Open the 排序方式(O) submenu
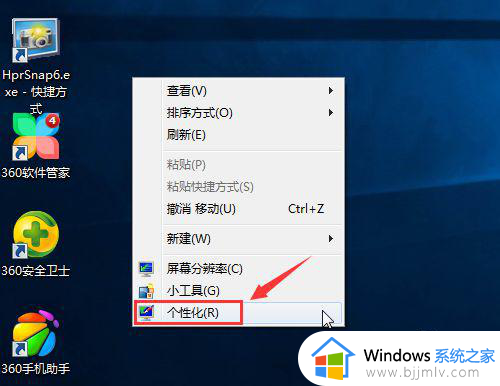 (x=238, y=113)
